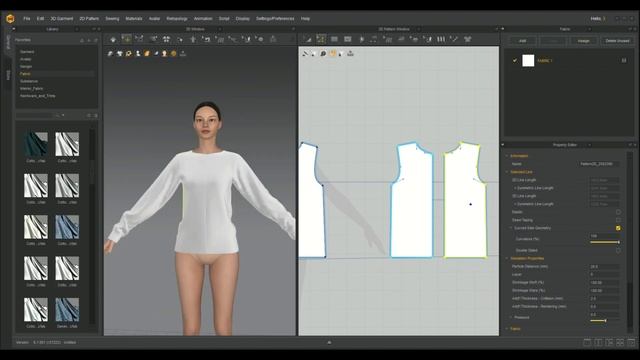Open the 2D Pattern menu
Viewport: 640px width, 360px height.
pos(89,19)
